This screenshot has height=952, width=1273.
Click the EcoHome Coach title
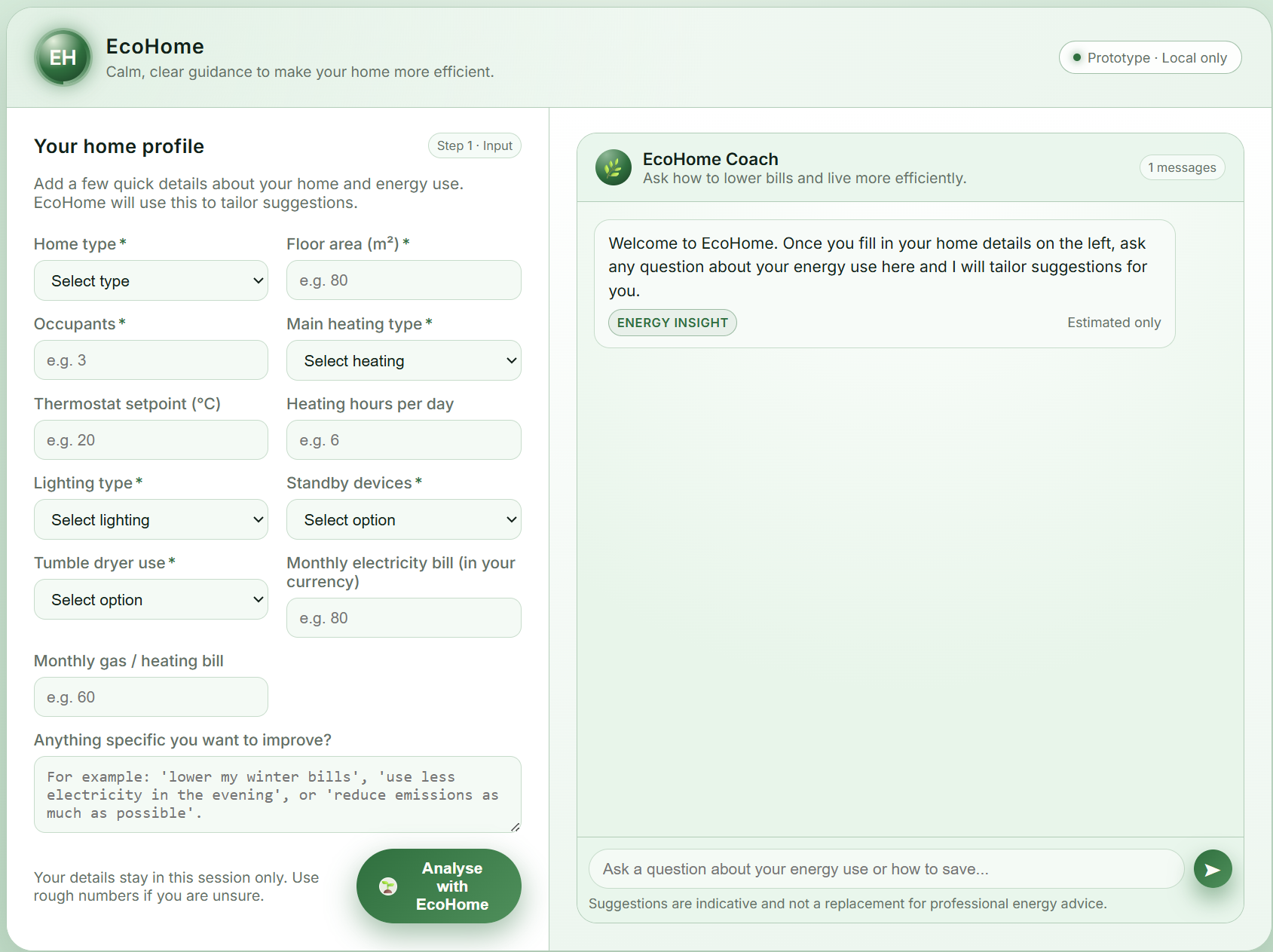(710, 159)
